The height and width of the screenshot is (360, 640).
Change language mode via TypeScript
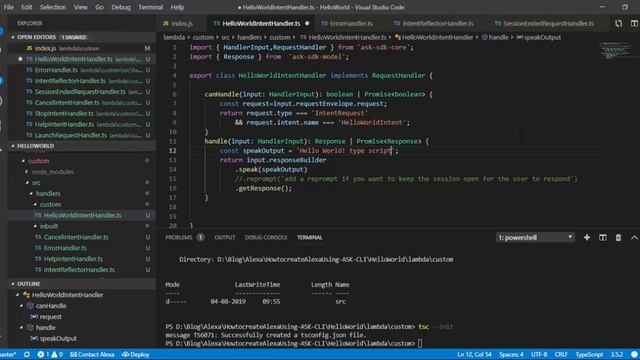pyautogui.click(x=589, y=354)
